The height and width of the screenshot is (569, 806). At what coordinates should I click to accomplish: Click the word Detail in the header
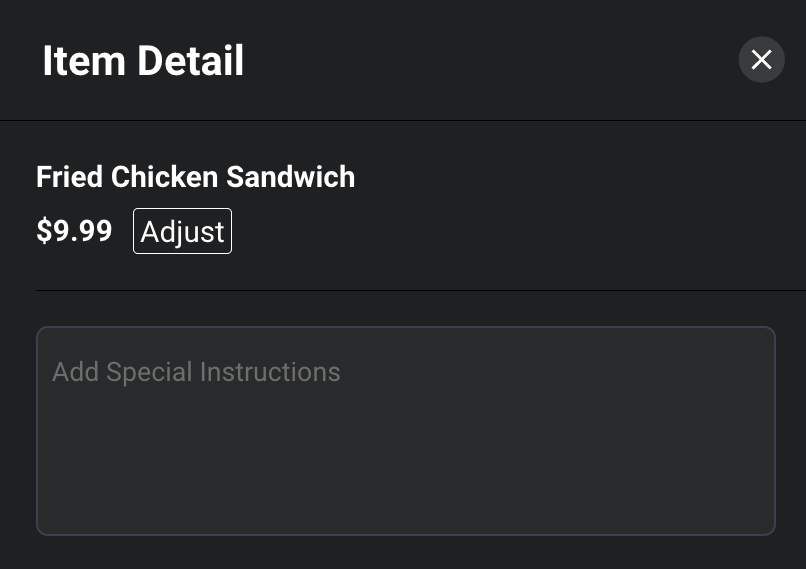(190, 61)
